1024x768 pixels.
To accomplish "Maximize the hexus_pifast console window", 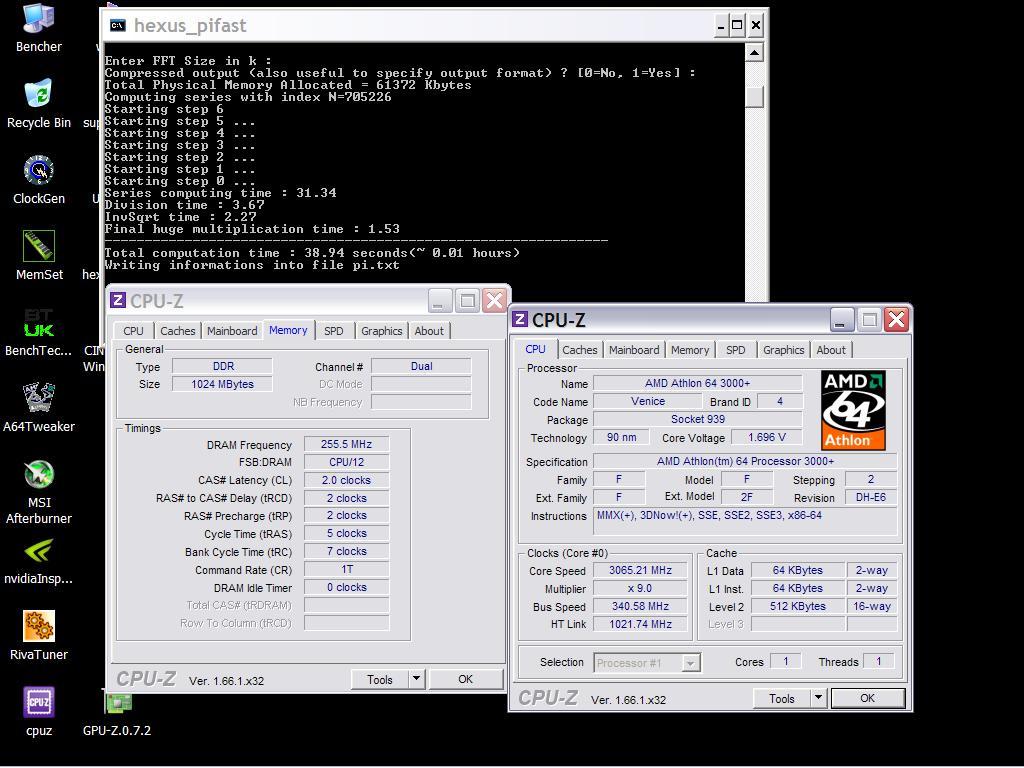I will point(737,25).
